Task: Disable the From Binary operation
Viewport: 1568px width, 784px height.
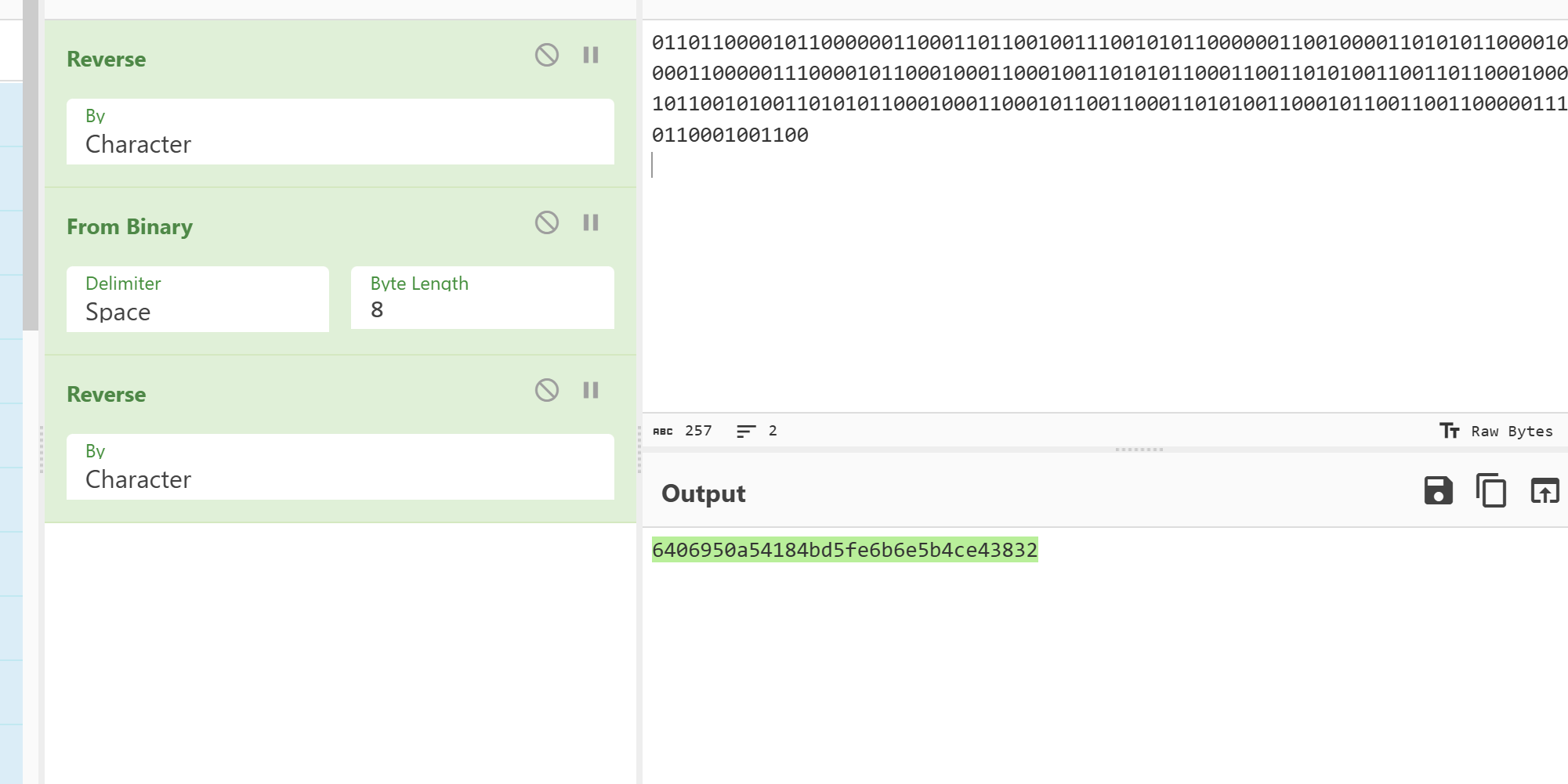Action: click(547, 222)
